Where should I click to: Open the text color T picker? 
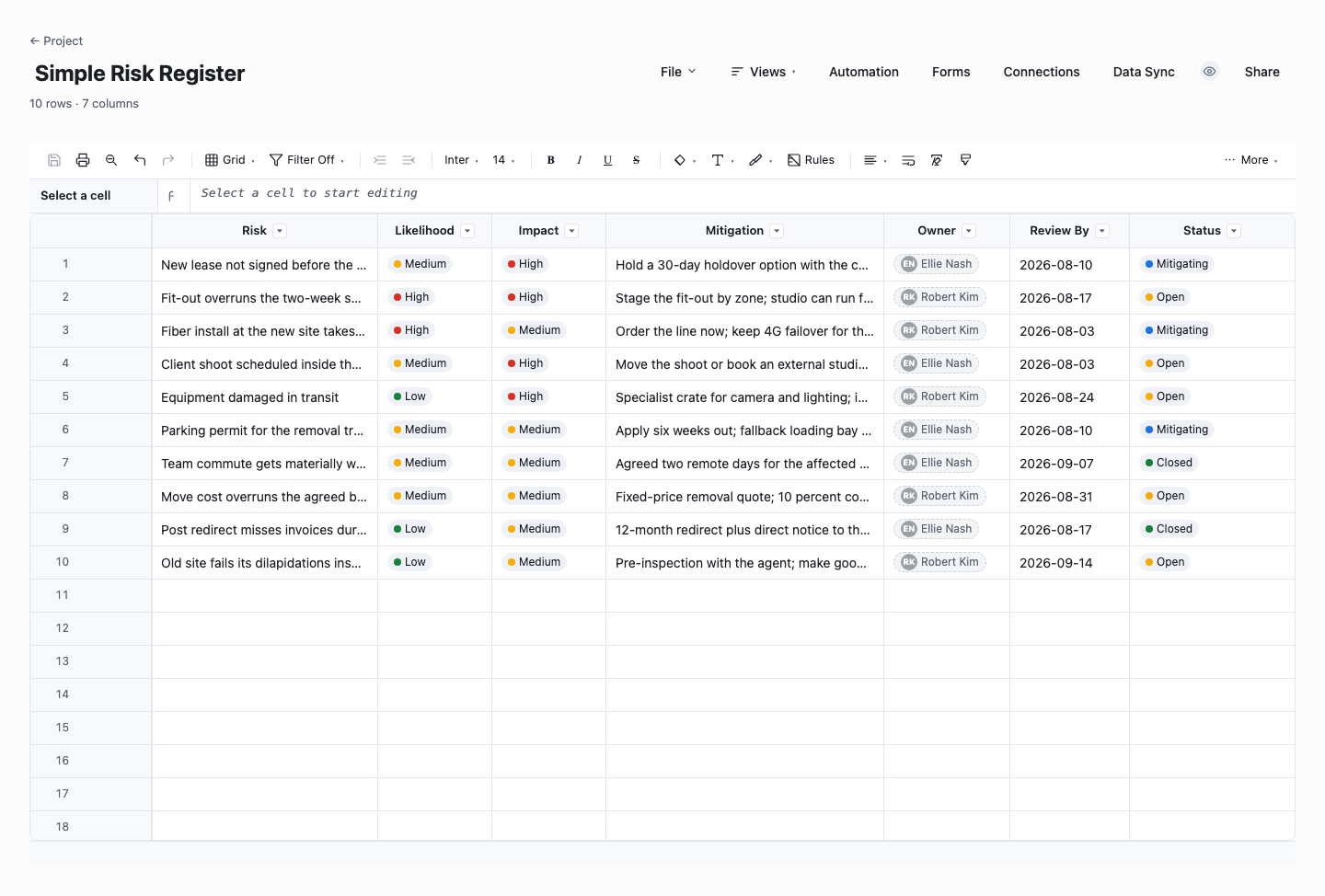722,160
